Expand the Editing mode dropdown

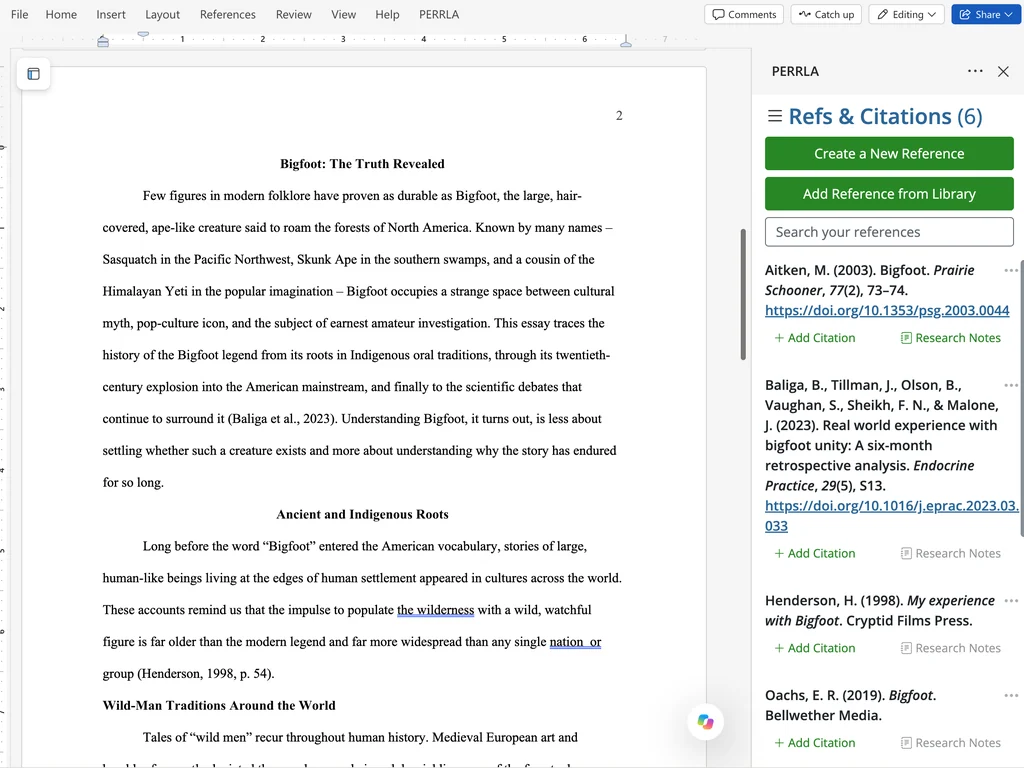tap(906, 14)
